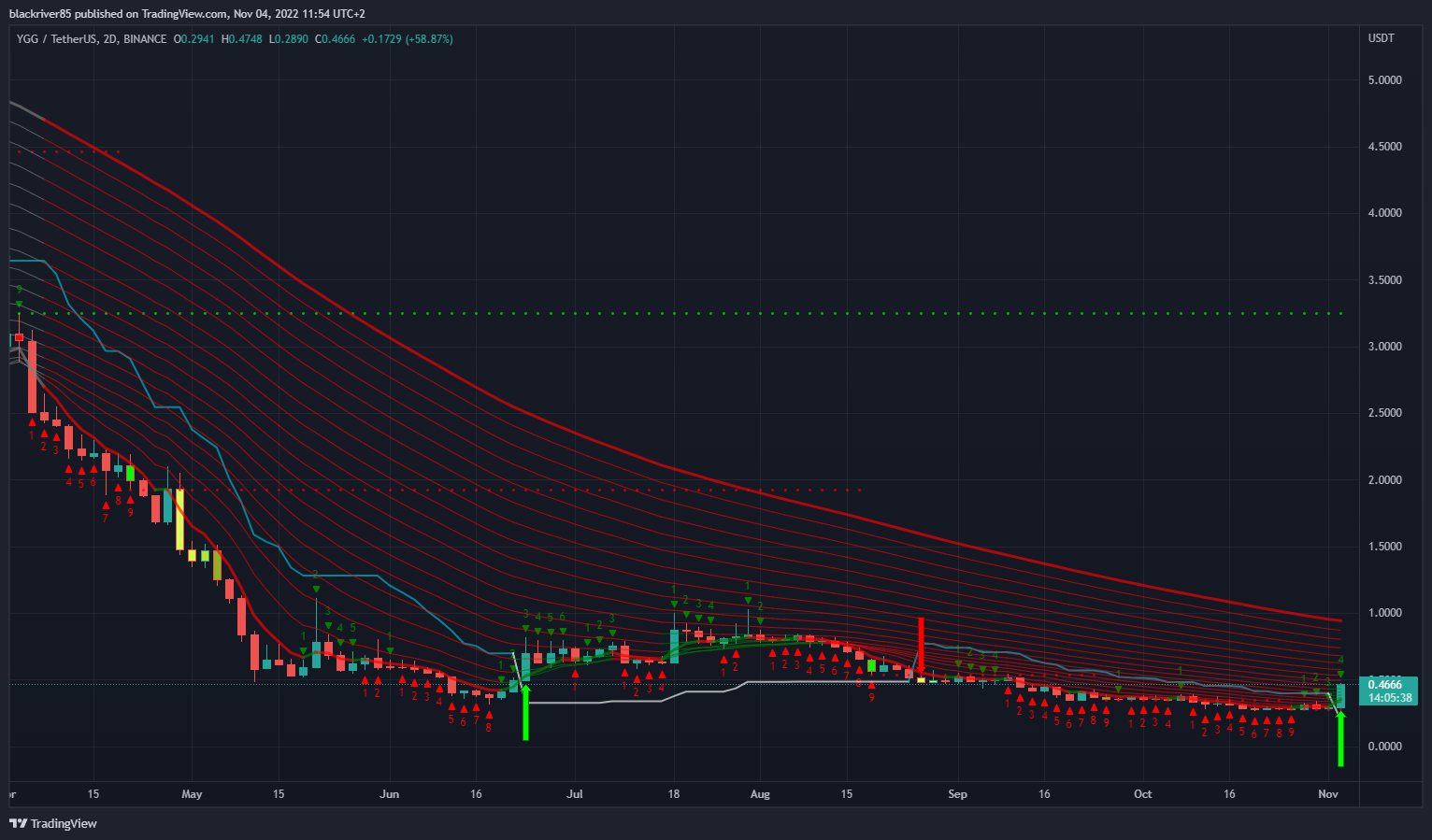
Task: Click the May label on time axis
Action: tap(192, 794)
